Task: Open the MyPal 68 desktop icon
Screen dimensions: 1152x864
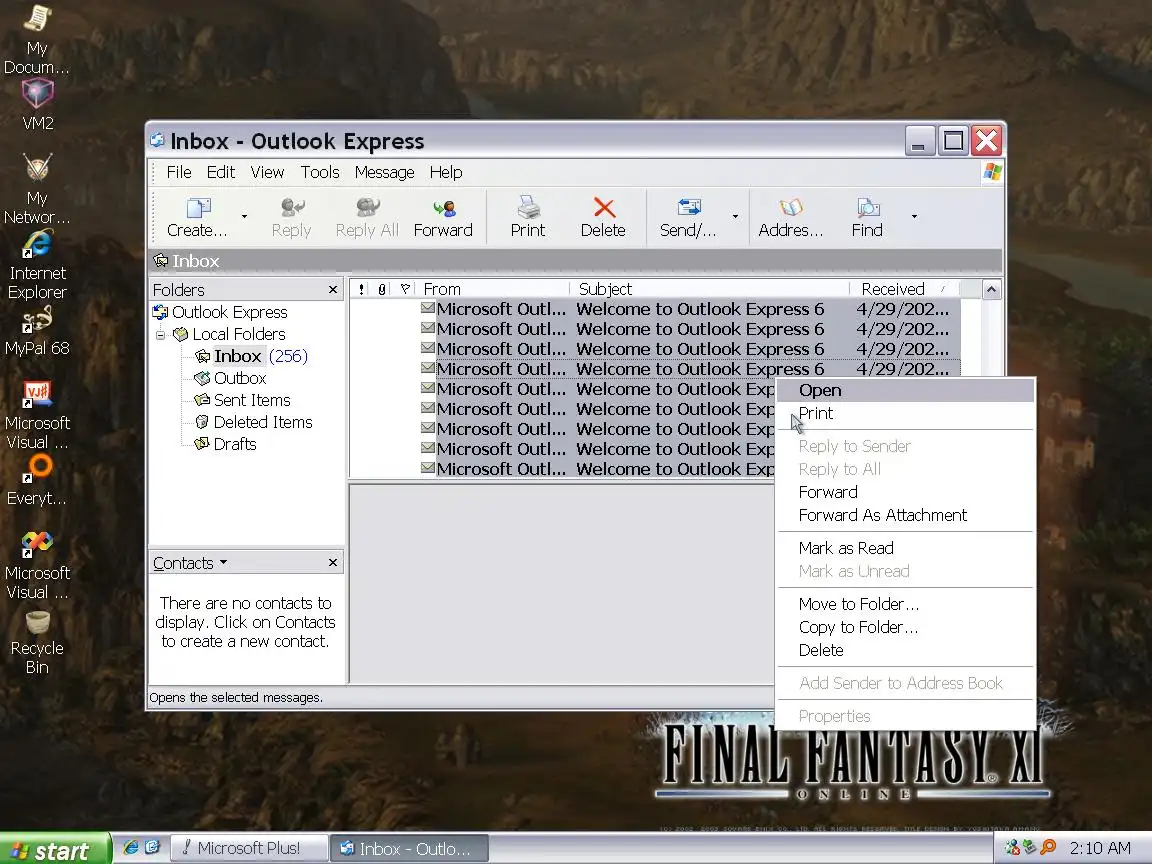Action: pos(37,331)
